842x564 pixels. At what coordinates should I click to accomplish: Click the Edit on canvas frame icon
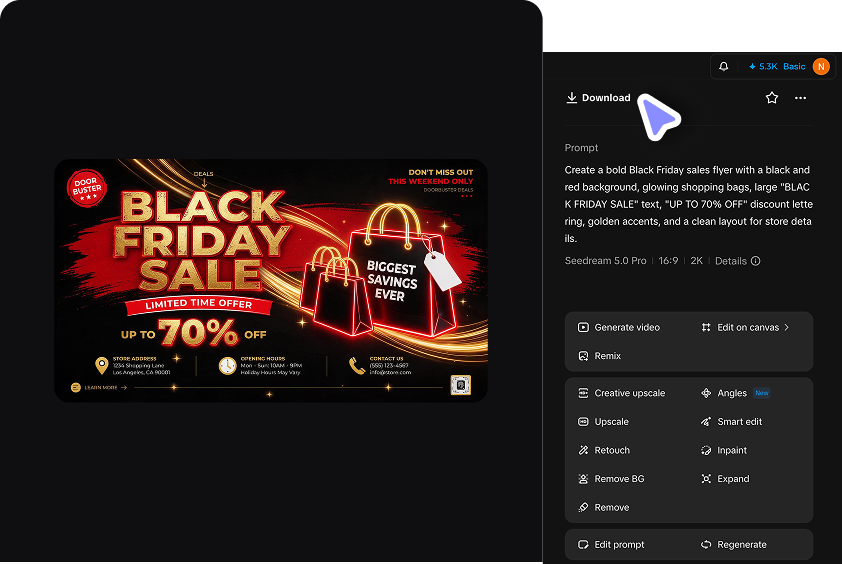click(x=706, y=327)
